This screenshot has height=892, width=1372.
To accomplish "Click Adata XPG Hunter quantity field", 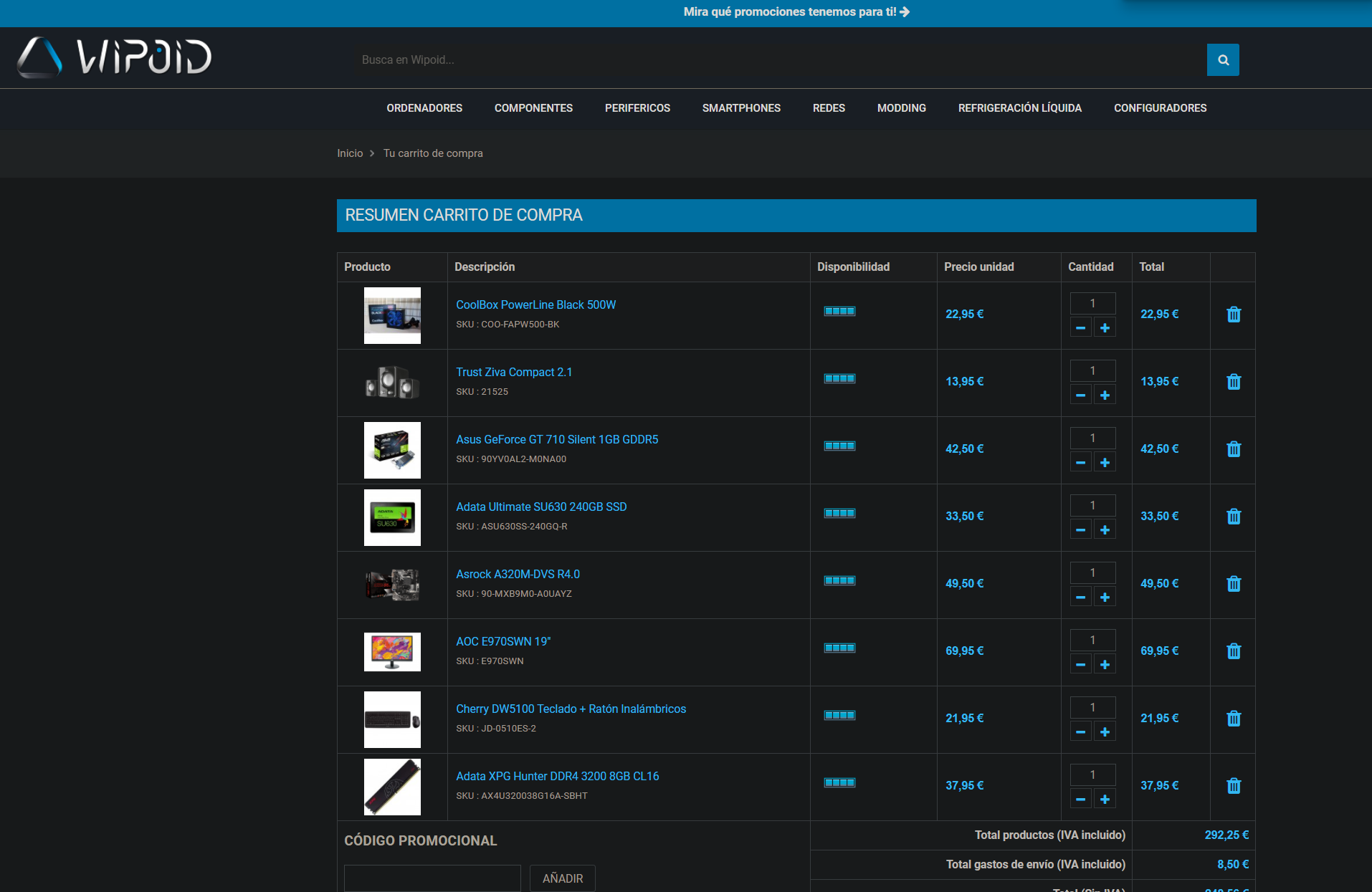I will 1092,774.
